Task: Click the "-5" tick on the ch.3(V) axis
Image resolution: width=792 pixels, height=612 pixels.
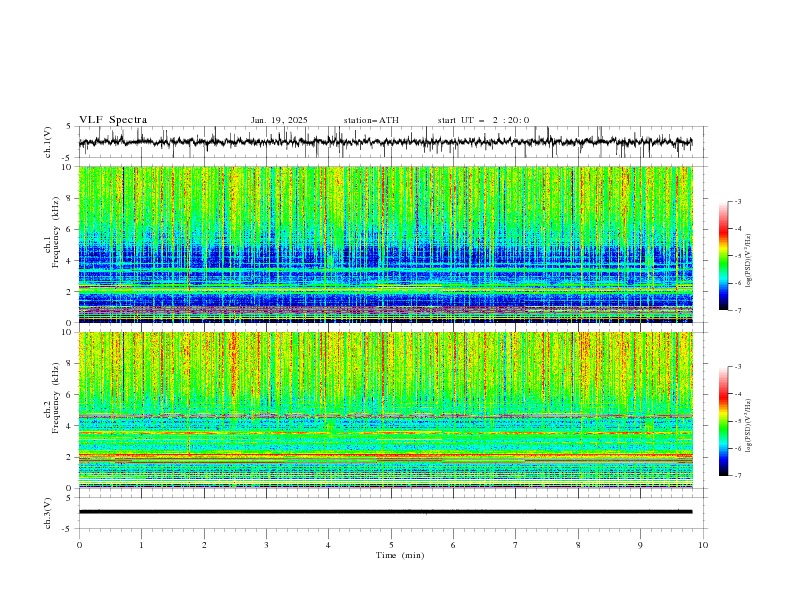Action: pos(68,529)
